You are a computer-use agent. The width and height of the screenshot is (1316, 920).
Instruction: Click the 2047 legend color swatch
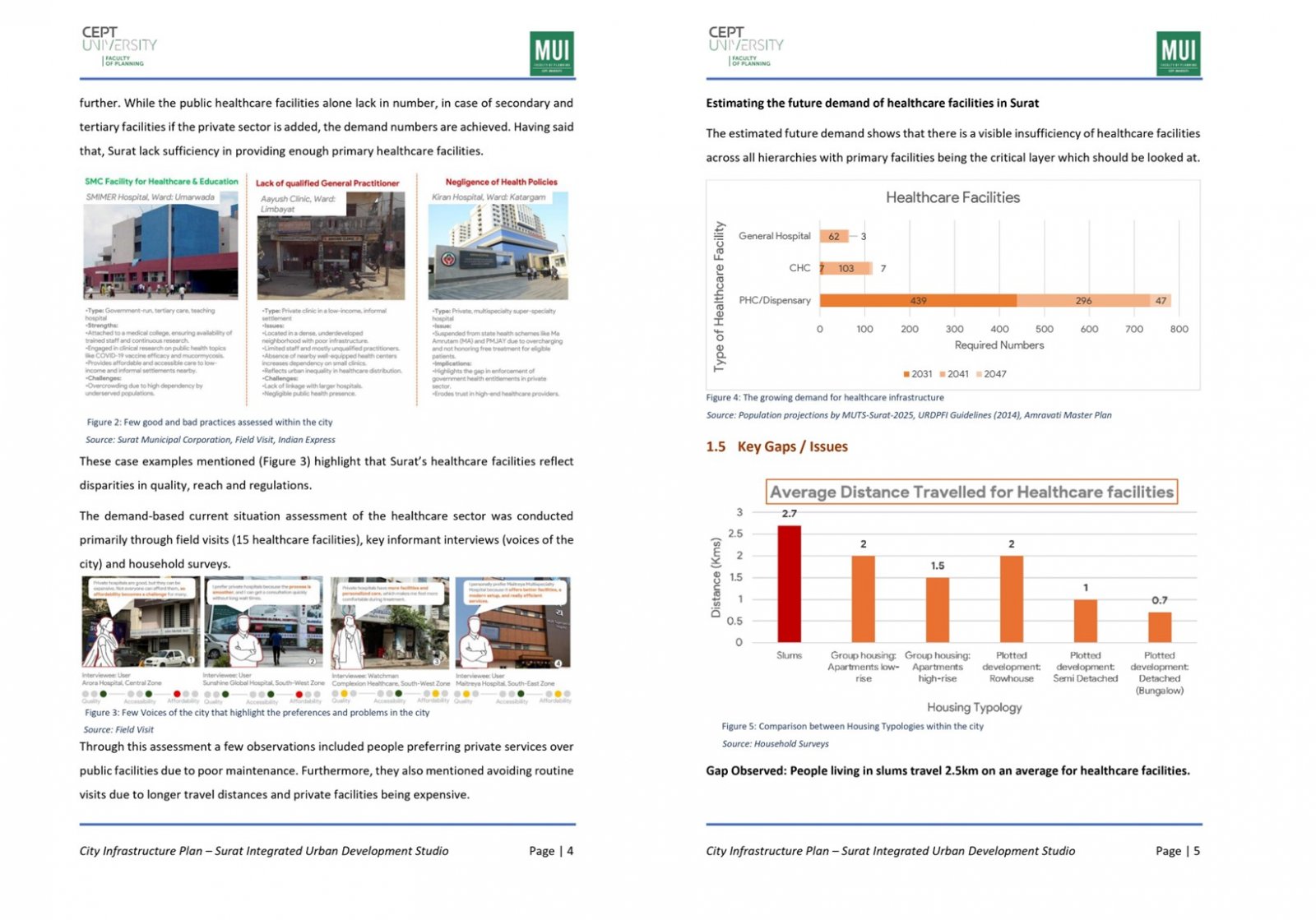click(979, 374)
